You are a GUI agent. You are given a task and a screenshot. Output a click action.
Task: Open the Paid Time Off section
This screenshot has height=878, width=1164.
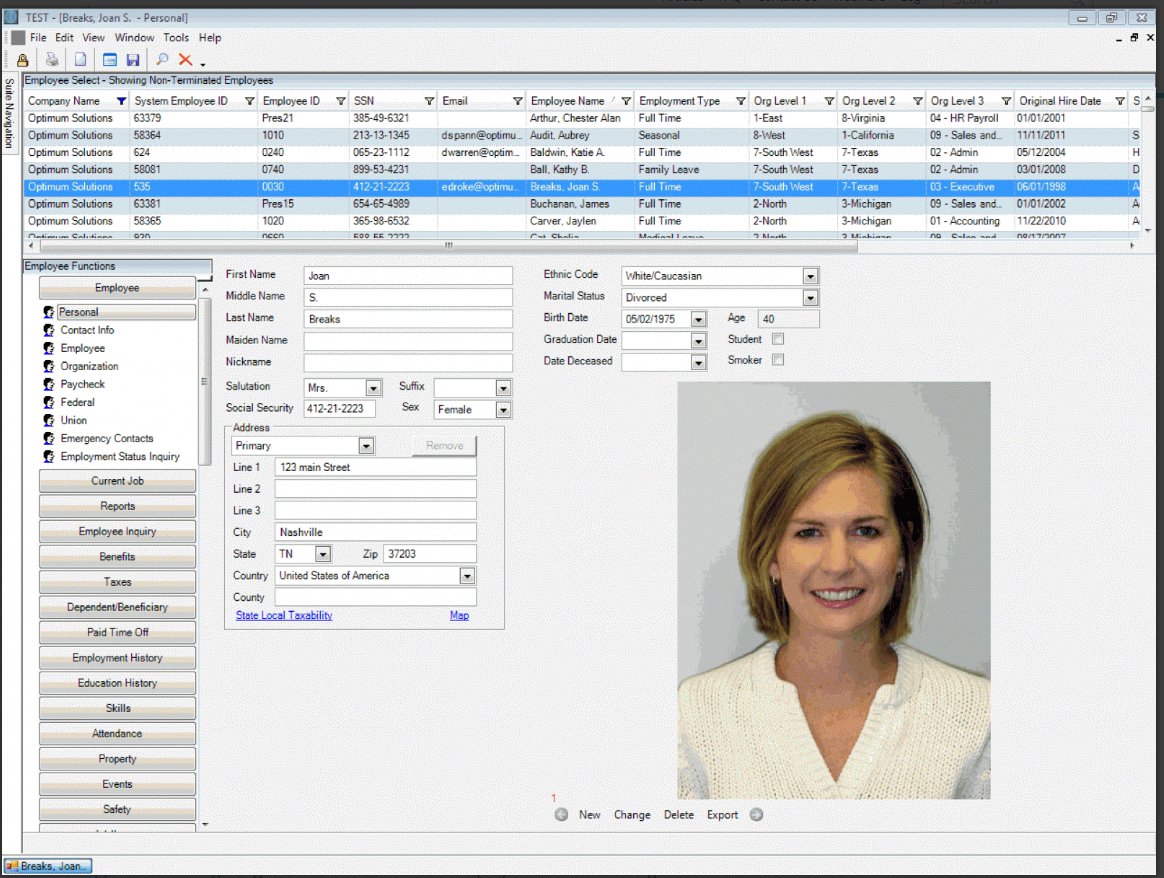117,632
